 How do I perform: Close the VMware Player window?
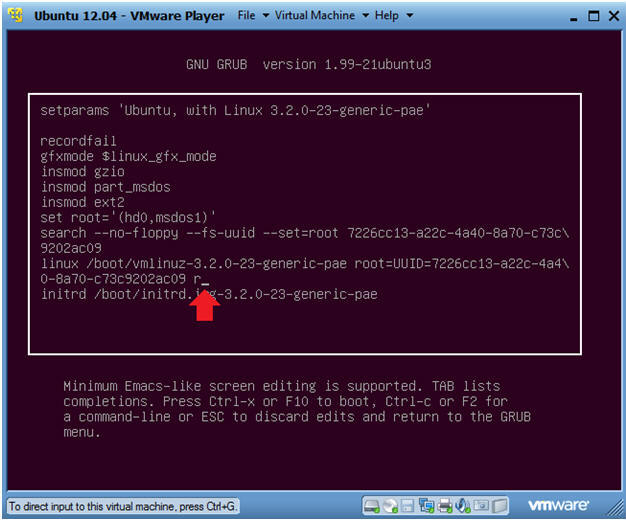tap(614, 16)
